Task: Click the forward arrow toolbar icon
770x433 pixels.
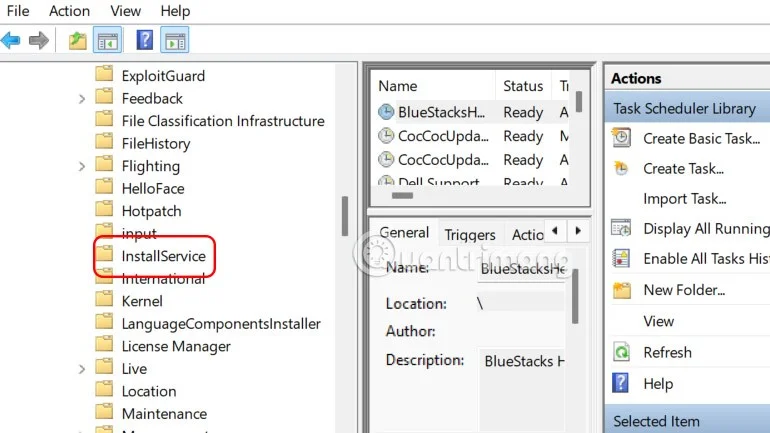Action: click(39, 40)
